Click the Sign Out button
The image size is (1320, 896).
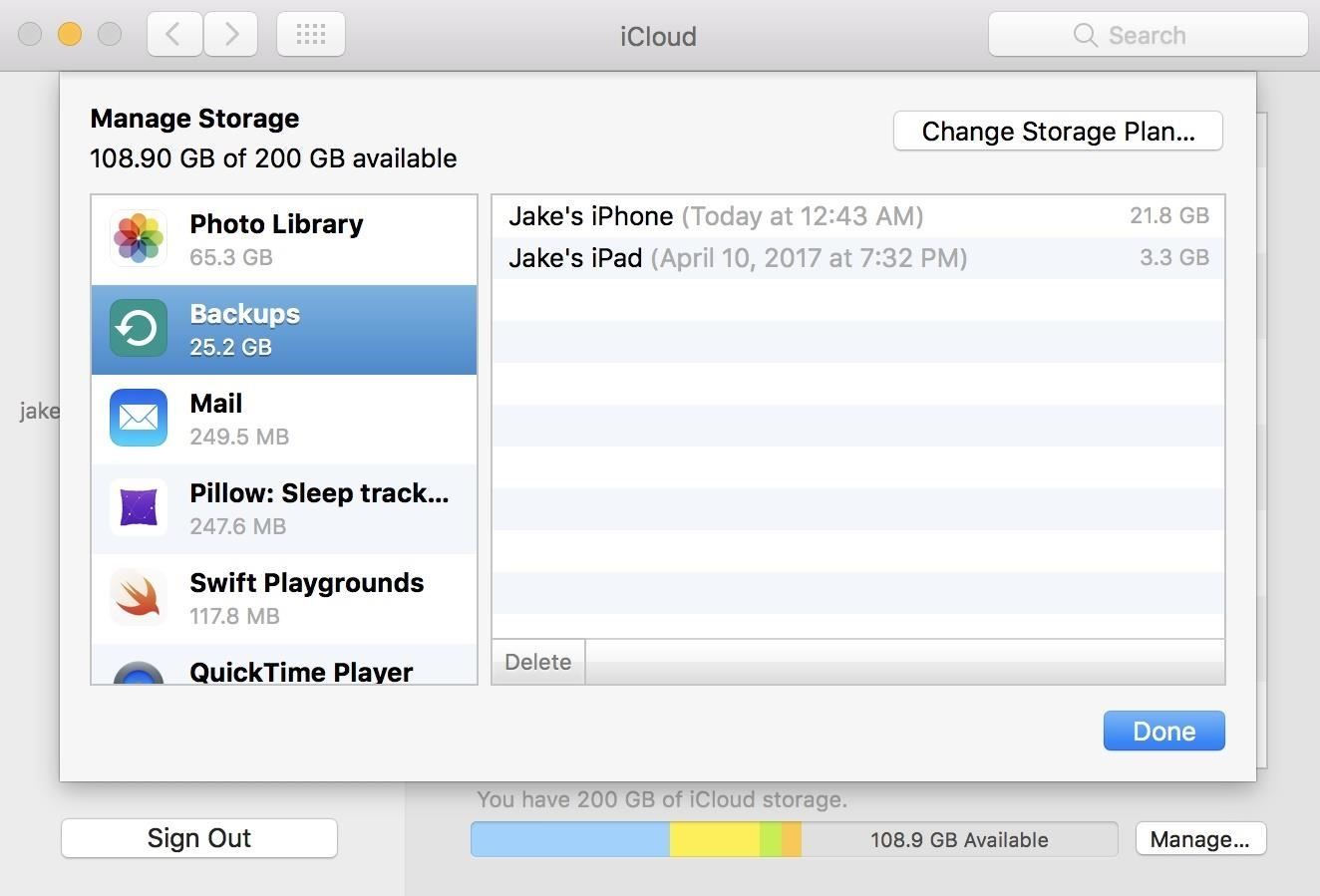198,838
